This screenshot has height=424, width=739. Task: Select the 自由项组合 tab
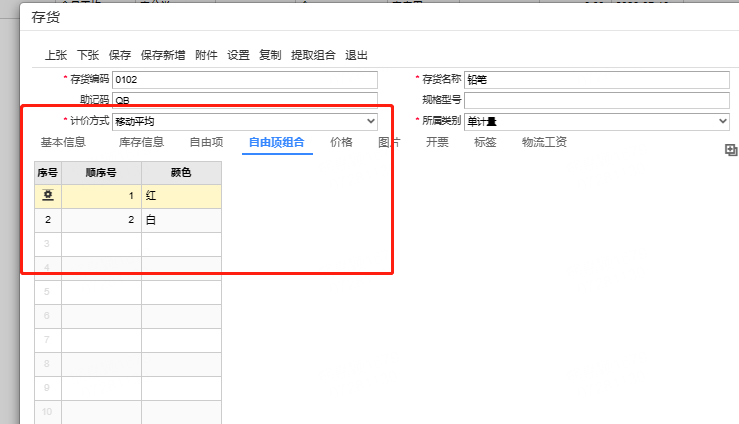[x=277, y=142]
